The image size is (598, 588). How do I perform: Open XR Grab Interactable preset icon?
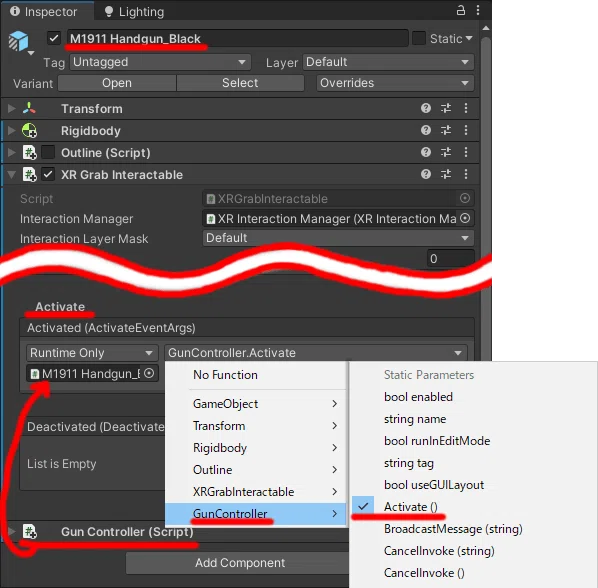(x=446, y=174)
